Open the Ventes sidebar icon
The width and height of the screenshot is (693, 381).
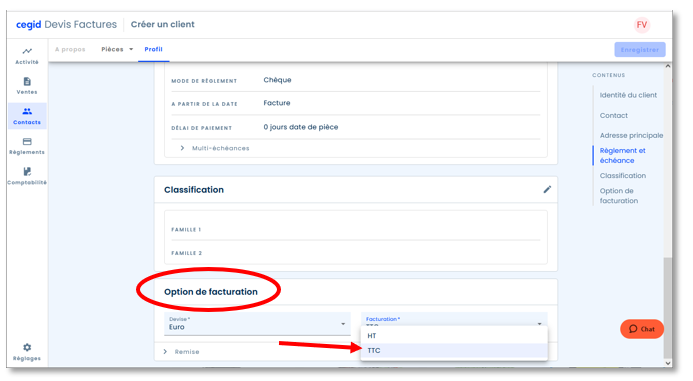pos(27,86)
